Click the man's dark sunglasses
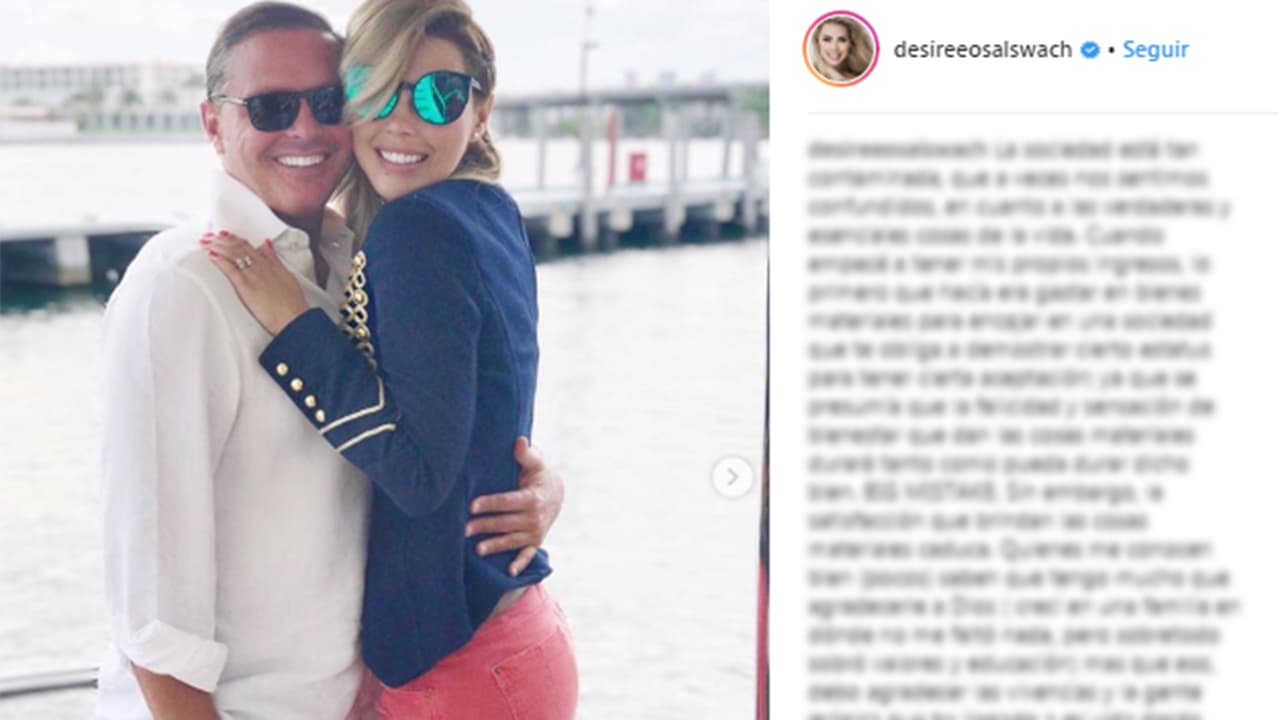 pos(280,107)
